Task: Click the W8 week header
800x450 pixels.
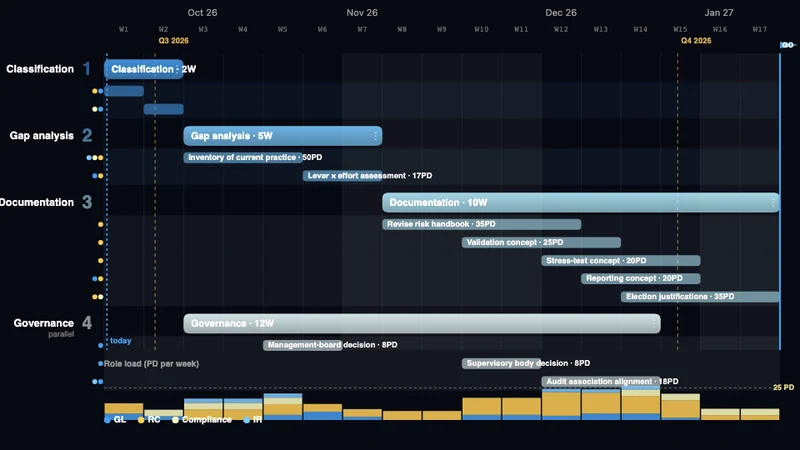Action: 402,30
